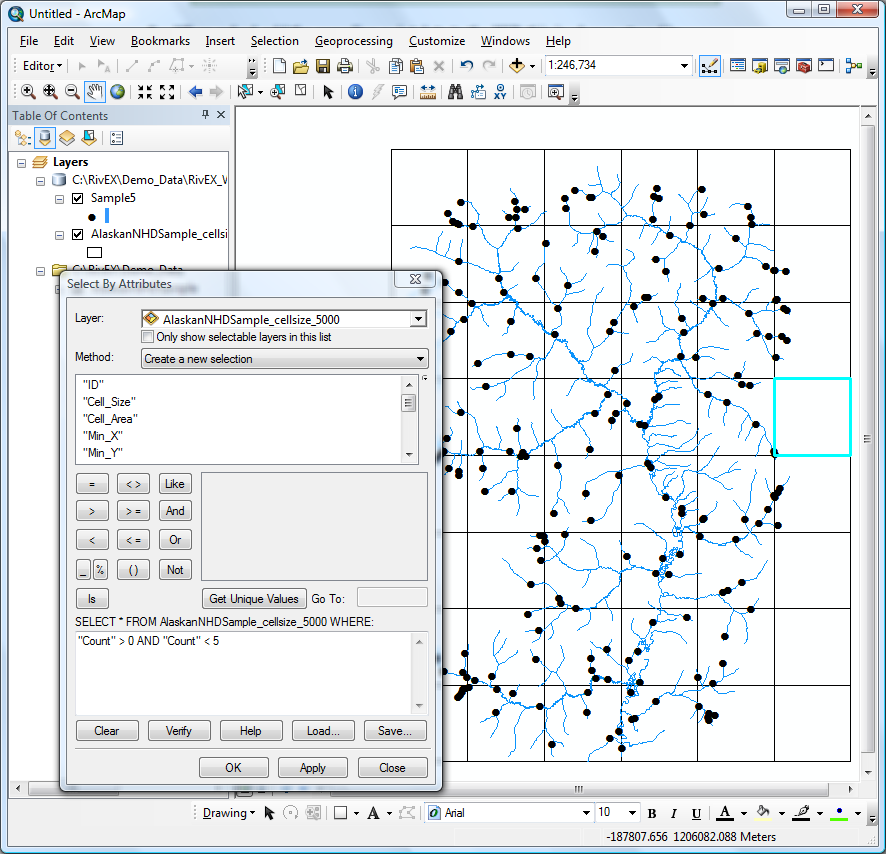Open the Geoprocessing menu

pyautogui.click(x=354, y=41)
